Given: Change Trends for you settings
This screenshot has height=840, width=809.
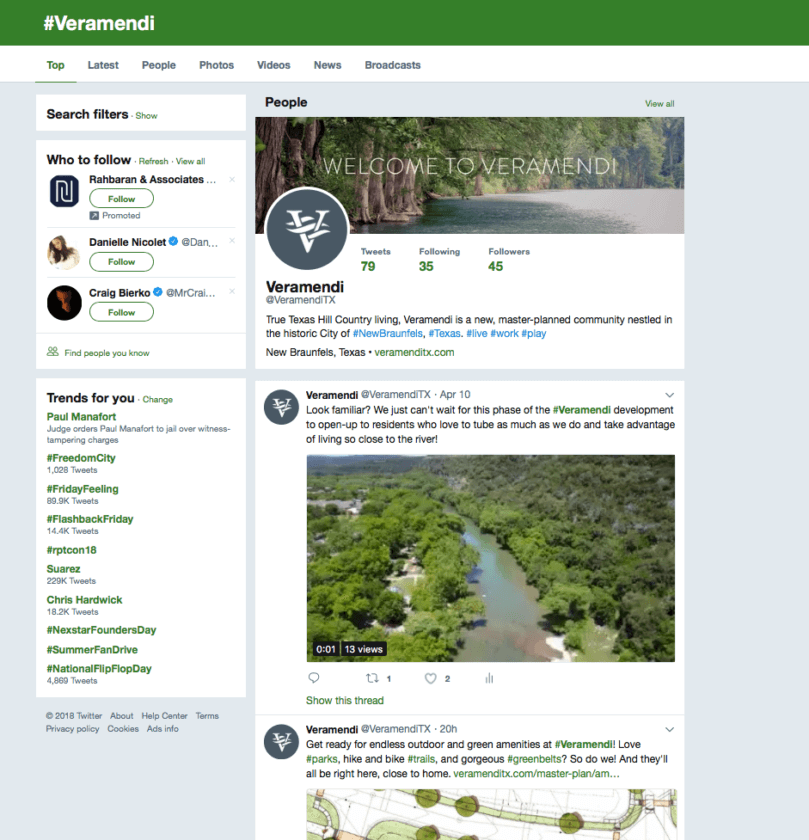Looking at the screenshot, I should pyautogui.click(x=158, y=400).
